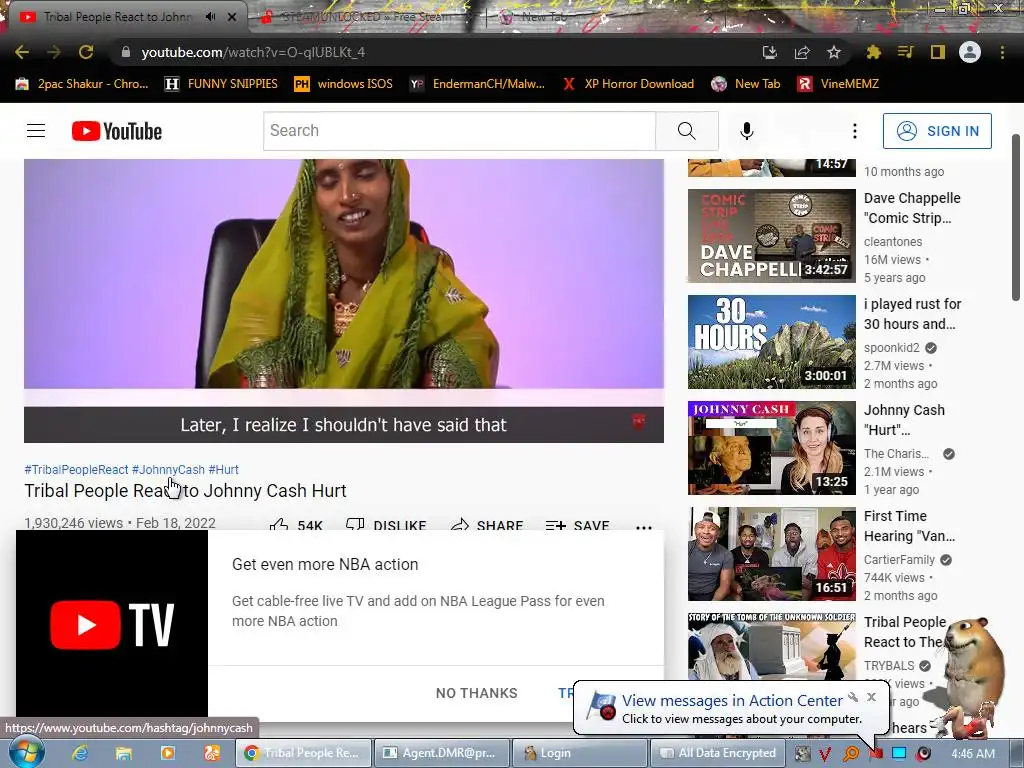1024x768 pixels.
Task: Open the First Time Hearing video thumbnail
Action: [x=771, y=554]
